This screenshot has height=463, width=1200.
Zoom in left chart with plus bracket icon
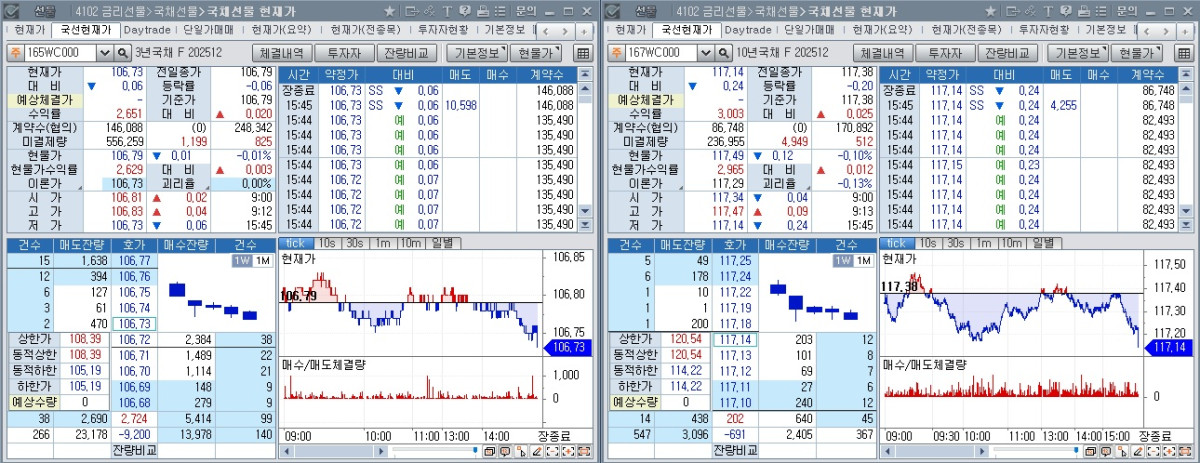click(568, 452)
